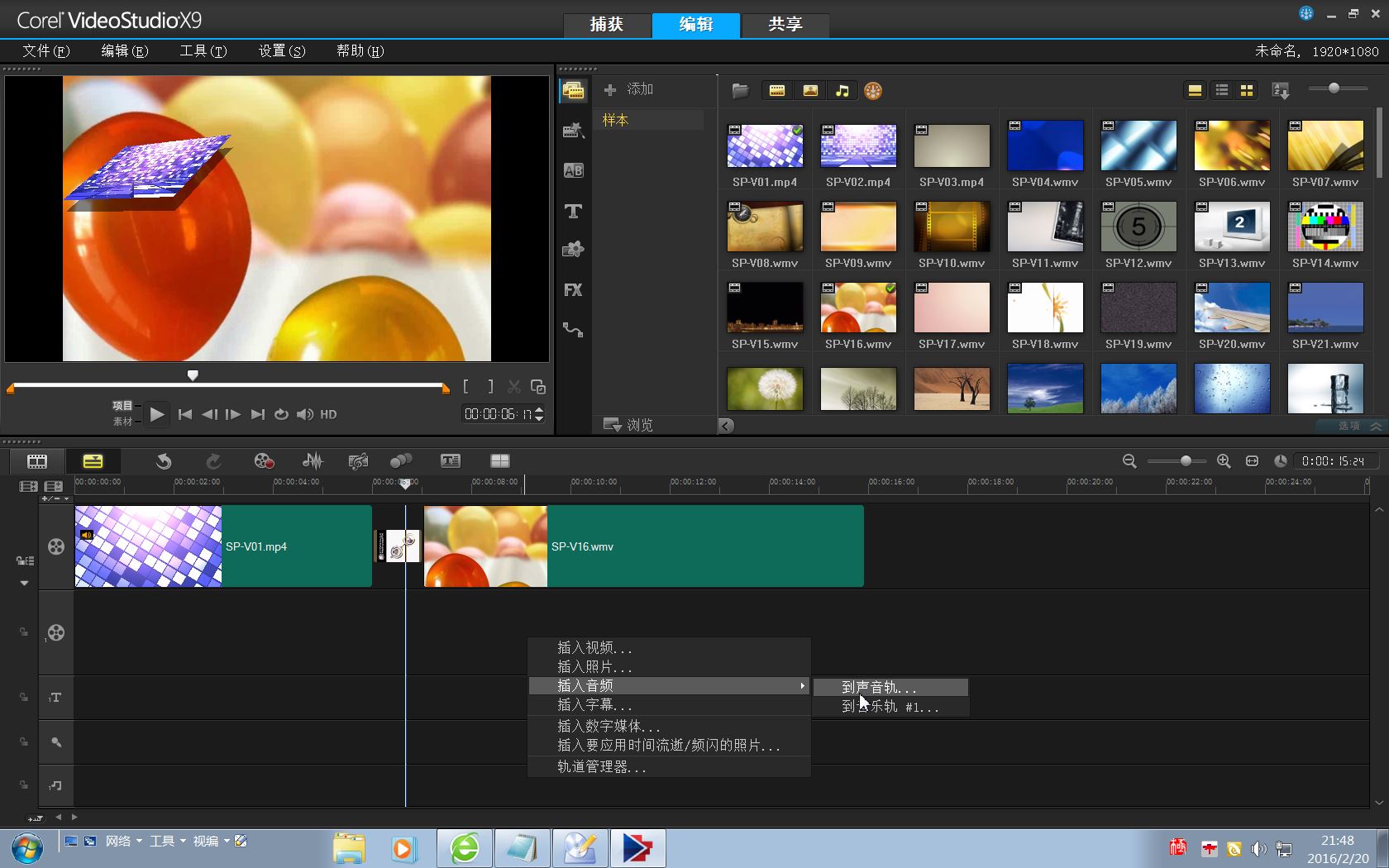The height and width of the screenshot is (868, 1389).
Task: Open the 工具 dropdown on the taskbar
Action: coord(168,842)
